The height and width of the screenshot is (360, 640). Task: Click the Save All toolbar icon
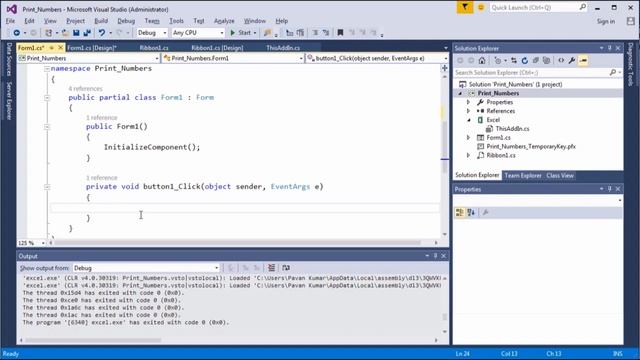pos(87,33)
